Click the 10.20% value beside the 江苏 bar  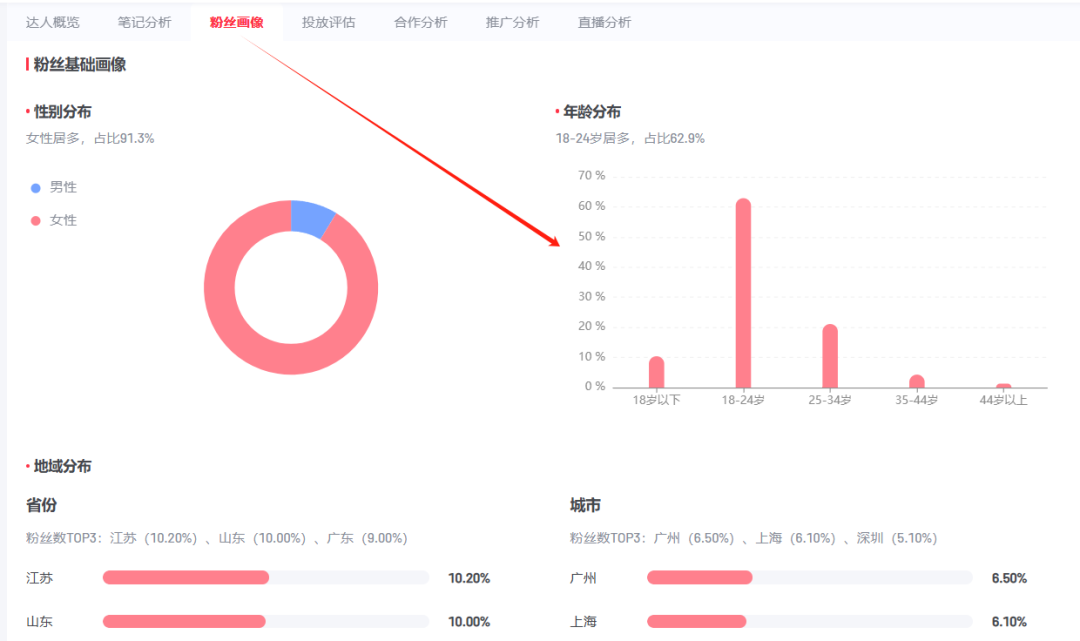468,577
